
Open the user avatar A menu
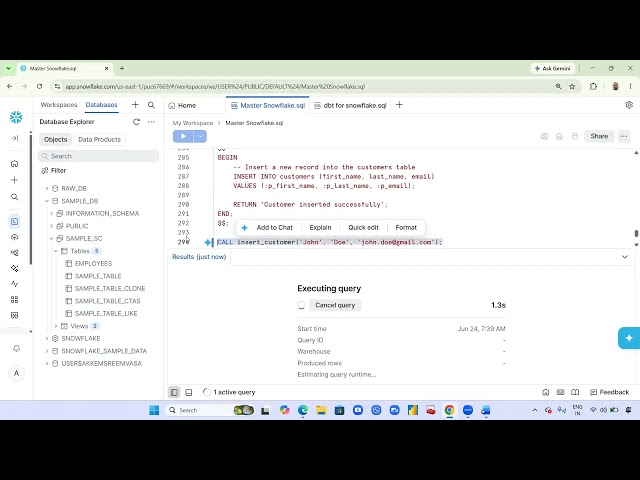pos(16,373)
